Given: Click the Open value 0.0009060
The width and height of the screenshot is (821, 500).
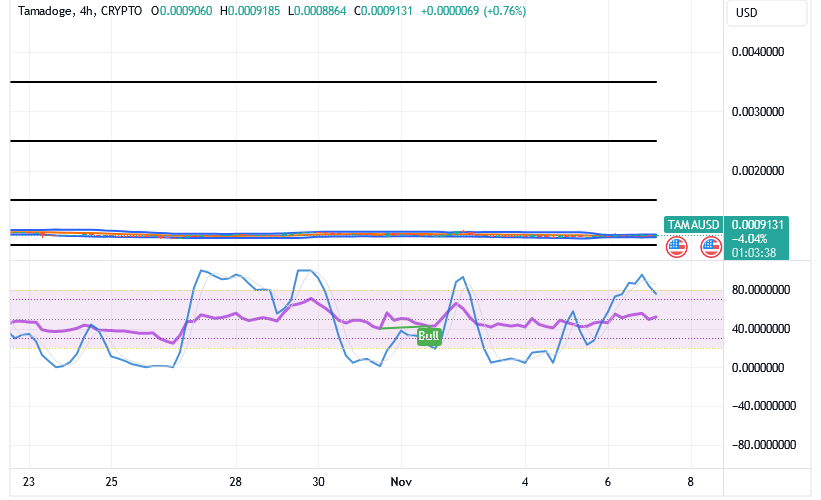Looking at the screenshot, I should click(186, 11).
